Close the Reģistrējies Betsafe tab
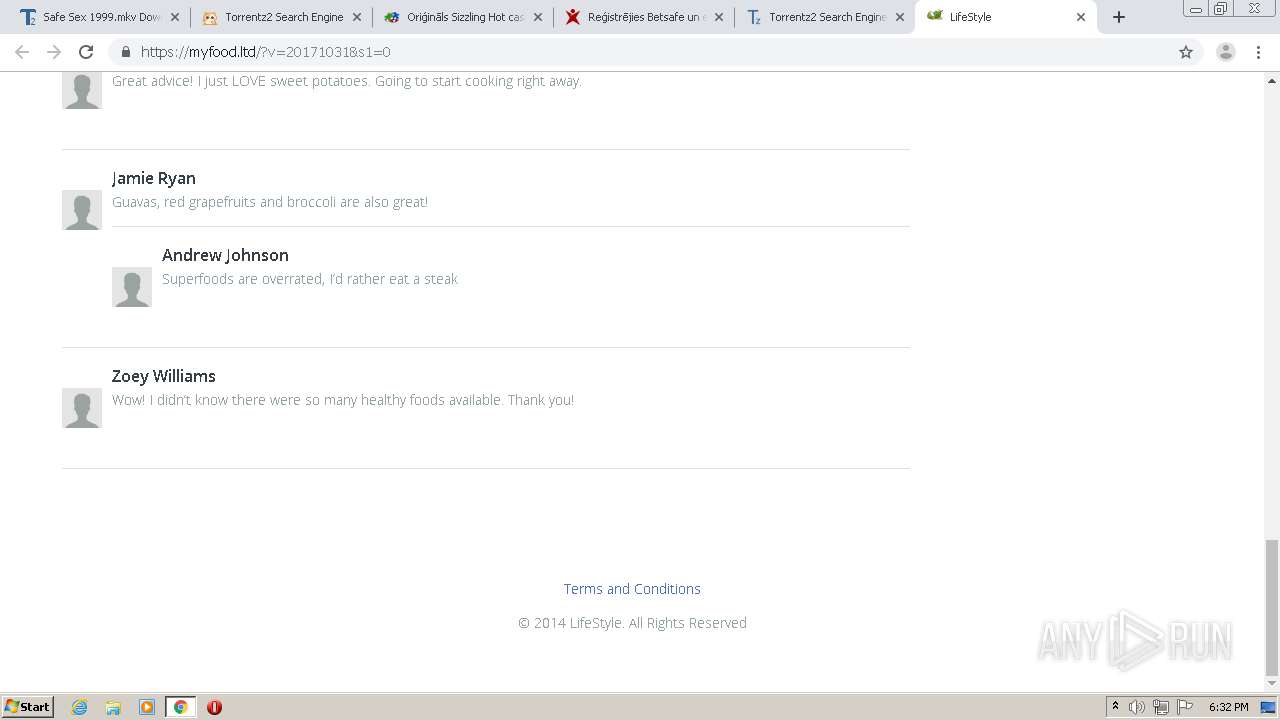The height and width of the screenshot is (720, 1280). point(718,17)
